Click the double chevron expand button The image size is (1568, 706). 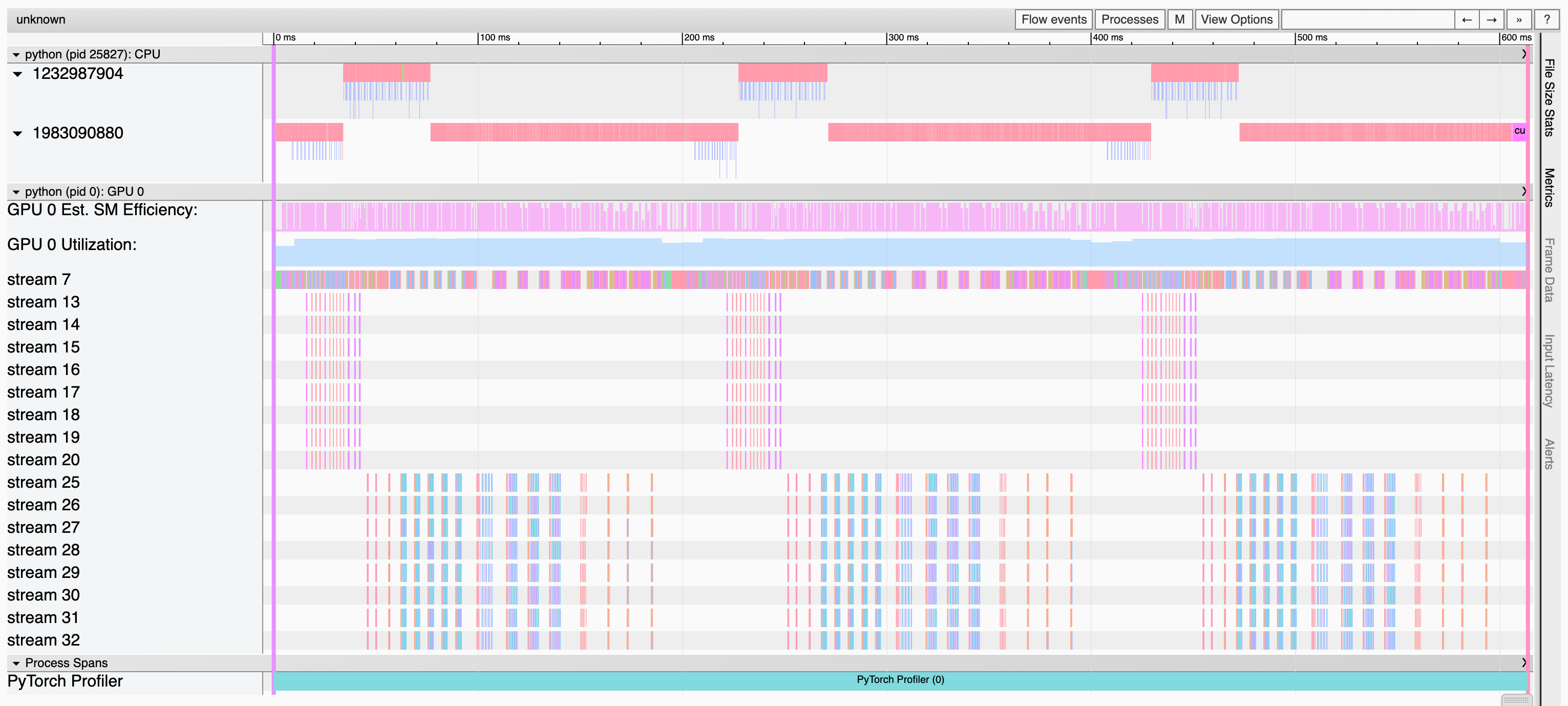pyautogui.click(x=1519, y=19)
